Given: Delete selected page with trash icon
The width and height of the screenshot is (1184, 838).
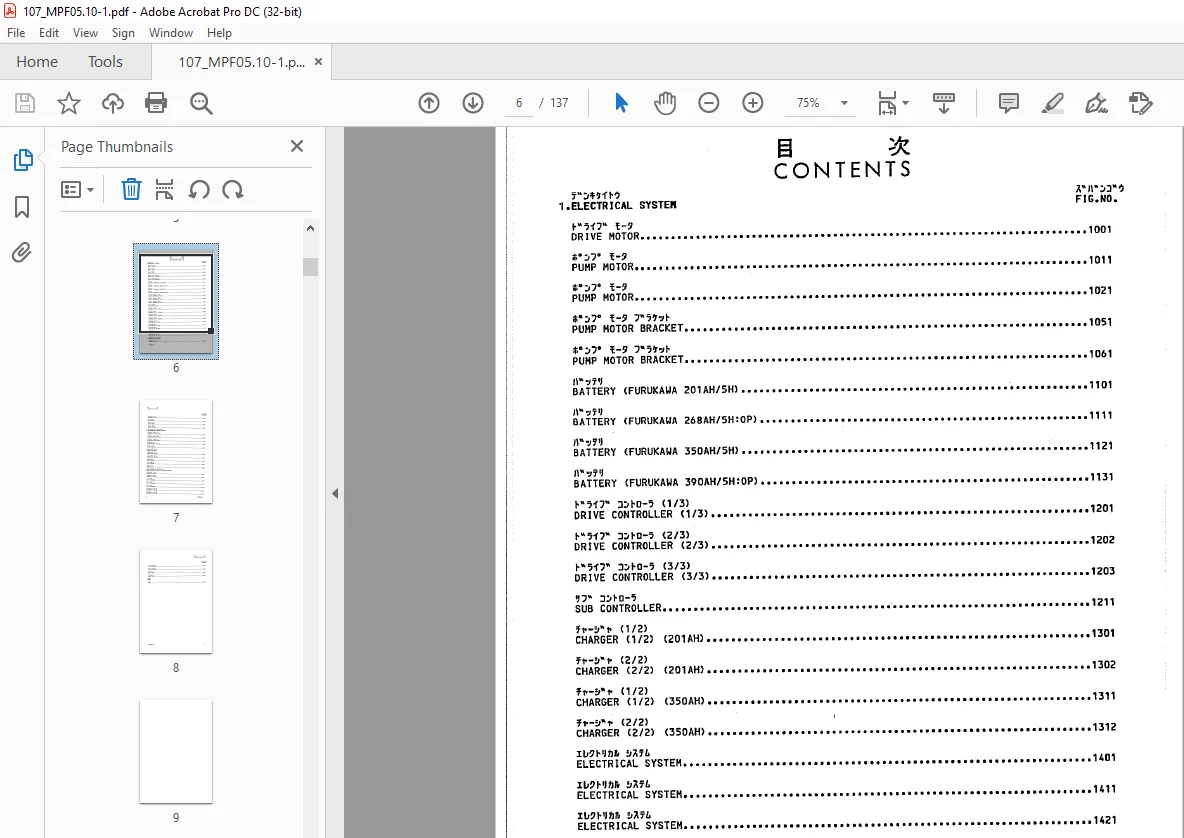Looking at the screenshot, I should point(131,189).
